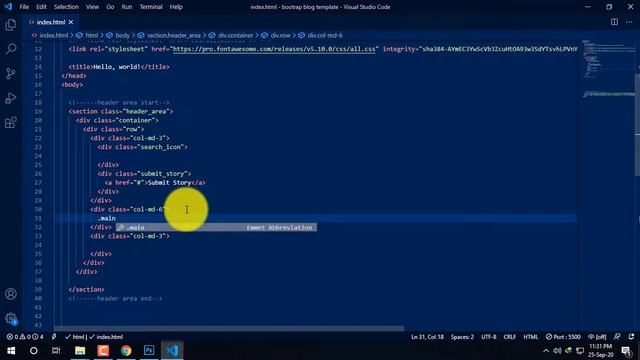This screenshot has height=360, width=640.
Task: Open Cortana search circle on taskbar
Action: (33, 351)
